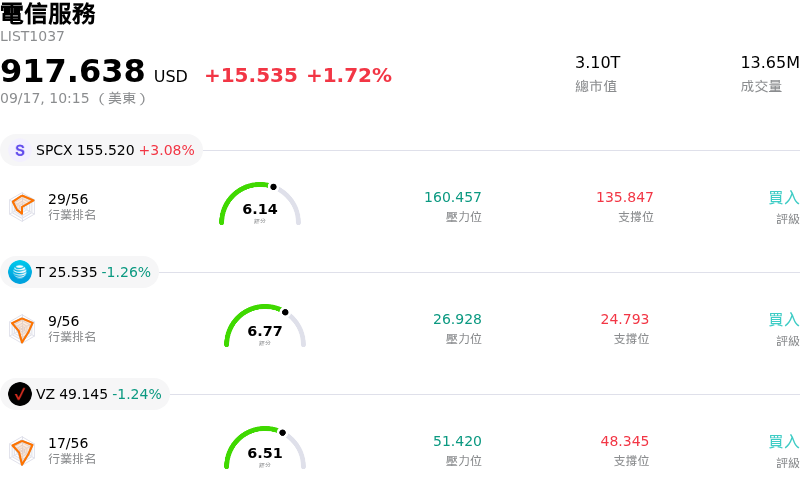Screen dimensions: 800x488
Task: Click the 6.77 score gauge for T
Action: 265,326
